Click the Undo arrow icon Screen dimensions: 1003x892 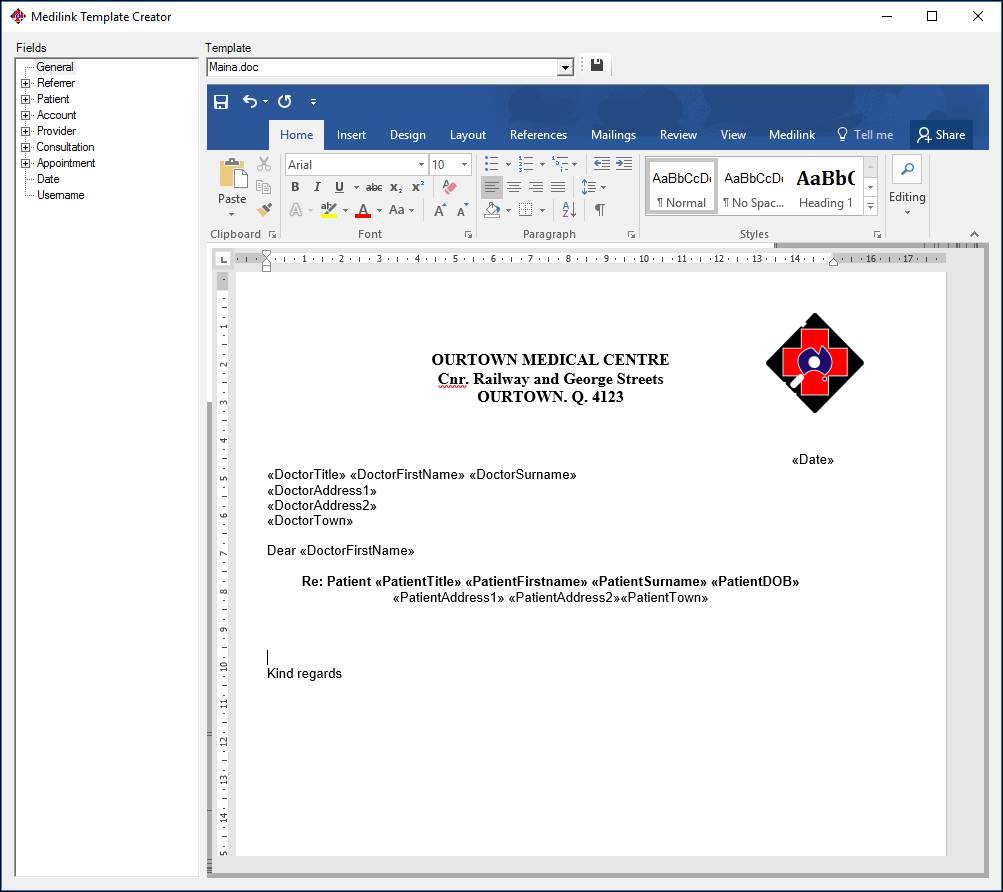pyautogui.click(x=249, y=101)
